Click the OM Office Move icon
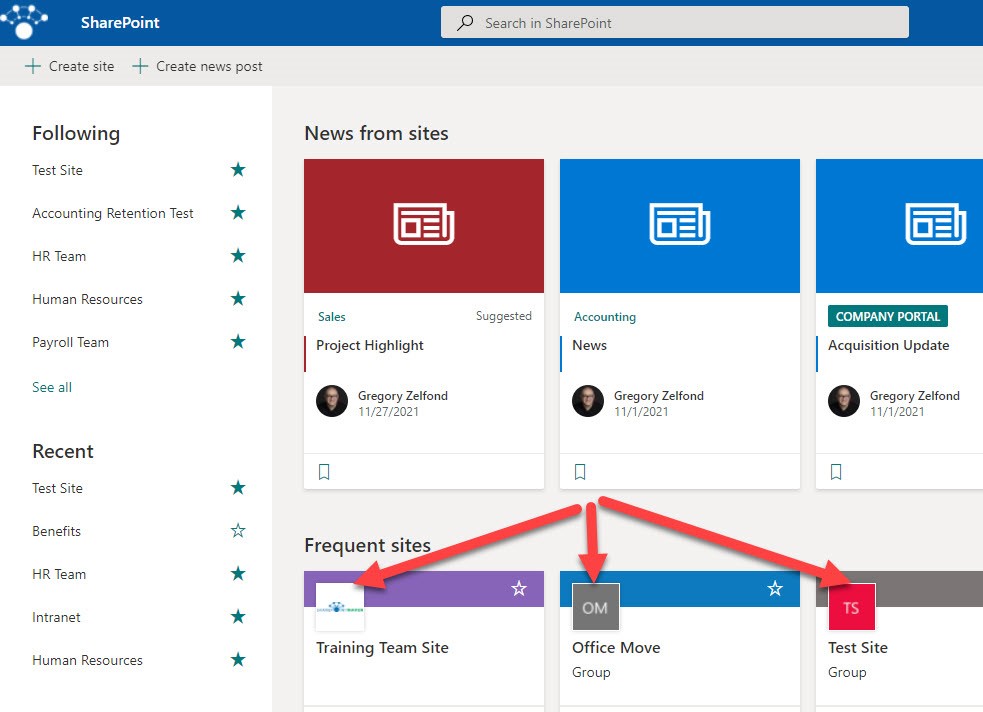Viewport: 983px width, 712px height. point(596,607)
